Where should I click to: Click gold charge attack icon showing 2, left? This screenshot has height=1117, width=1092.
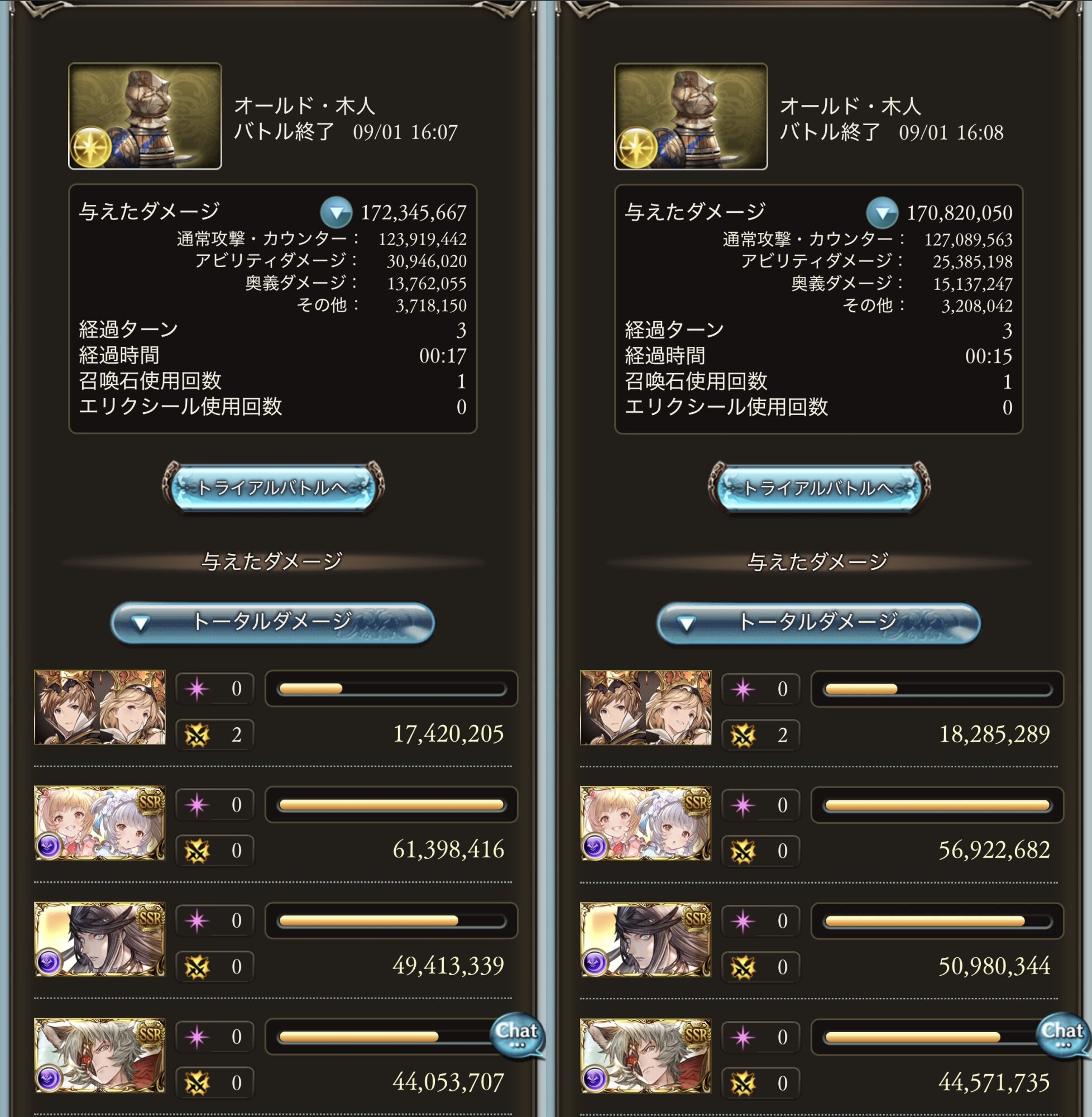(x=197, y=735)
